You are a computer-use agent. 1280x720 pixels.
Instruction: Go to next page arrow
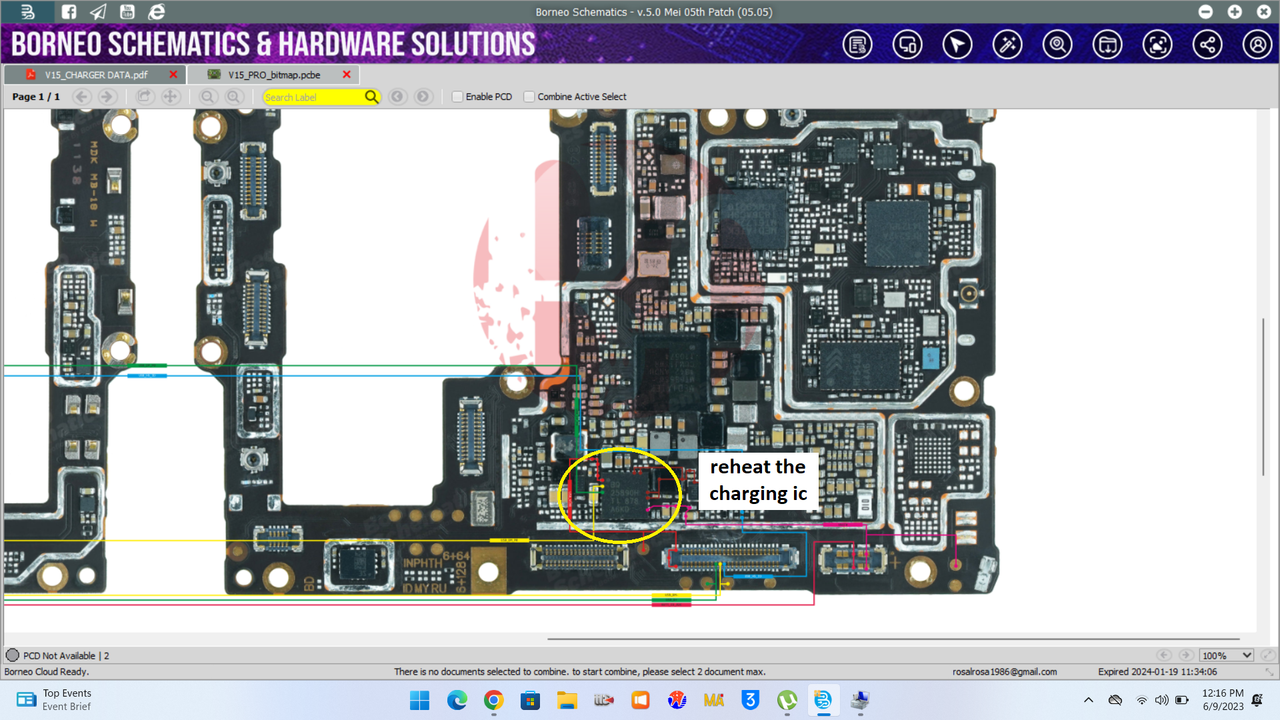107,97
